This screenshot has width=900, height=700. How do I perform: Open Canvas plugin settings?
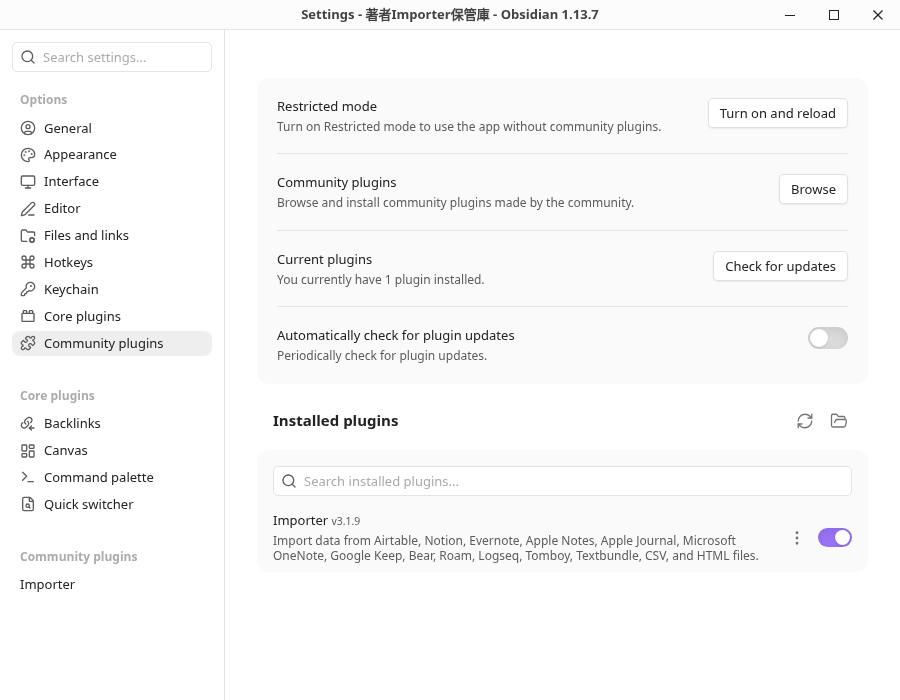pyautogui.click(x=112, y=451)
